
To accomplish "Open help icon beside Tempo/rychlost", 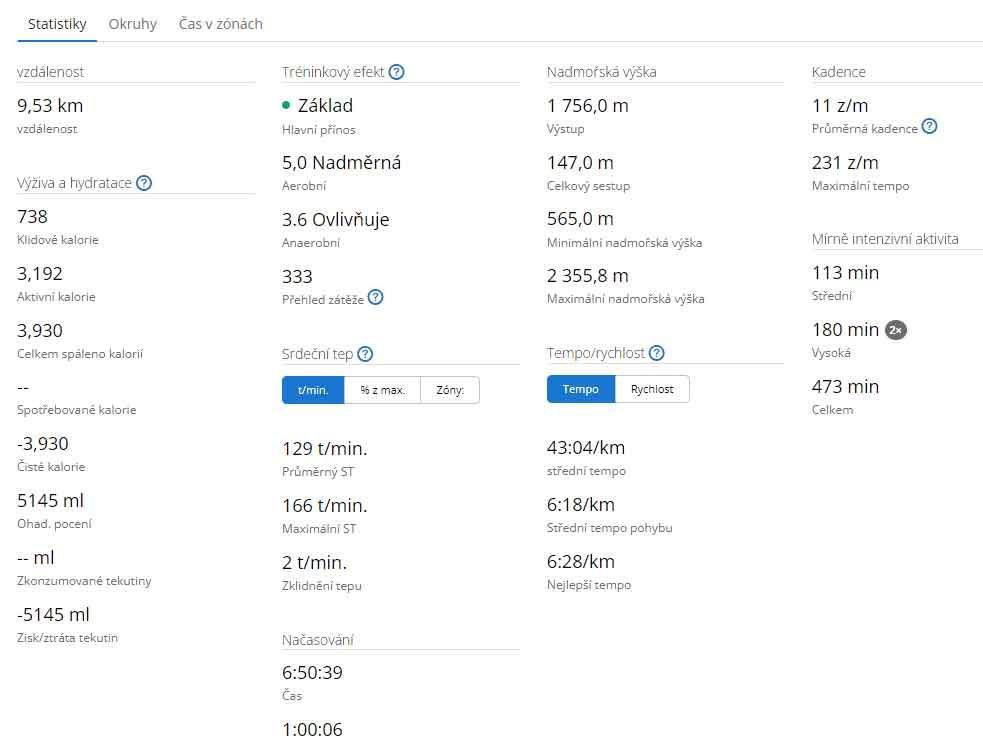I will [x=656, y=354].
